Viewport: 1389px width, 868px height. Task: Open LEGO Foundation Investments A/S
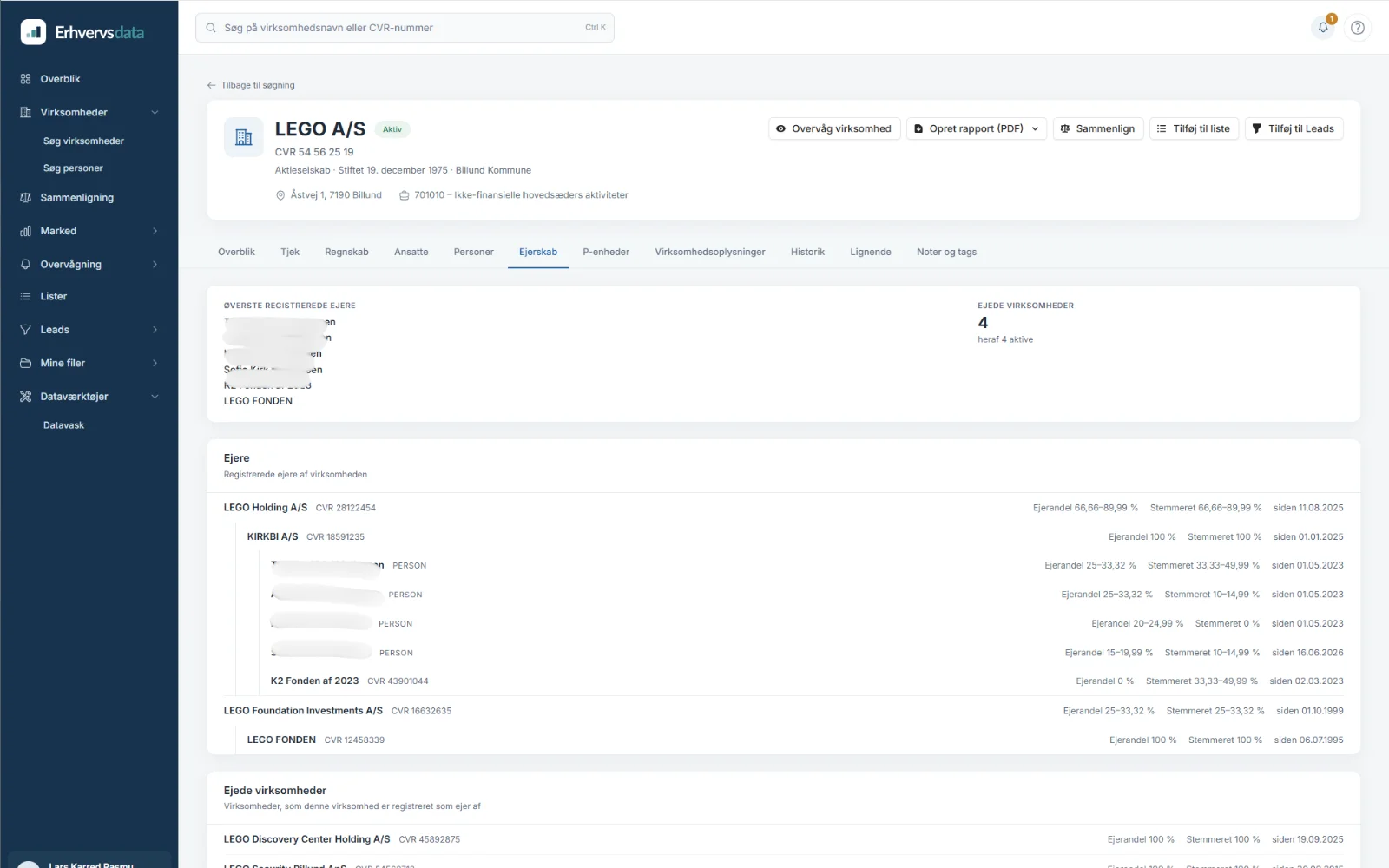[x=303, y=711]
